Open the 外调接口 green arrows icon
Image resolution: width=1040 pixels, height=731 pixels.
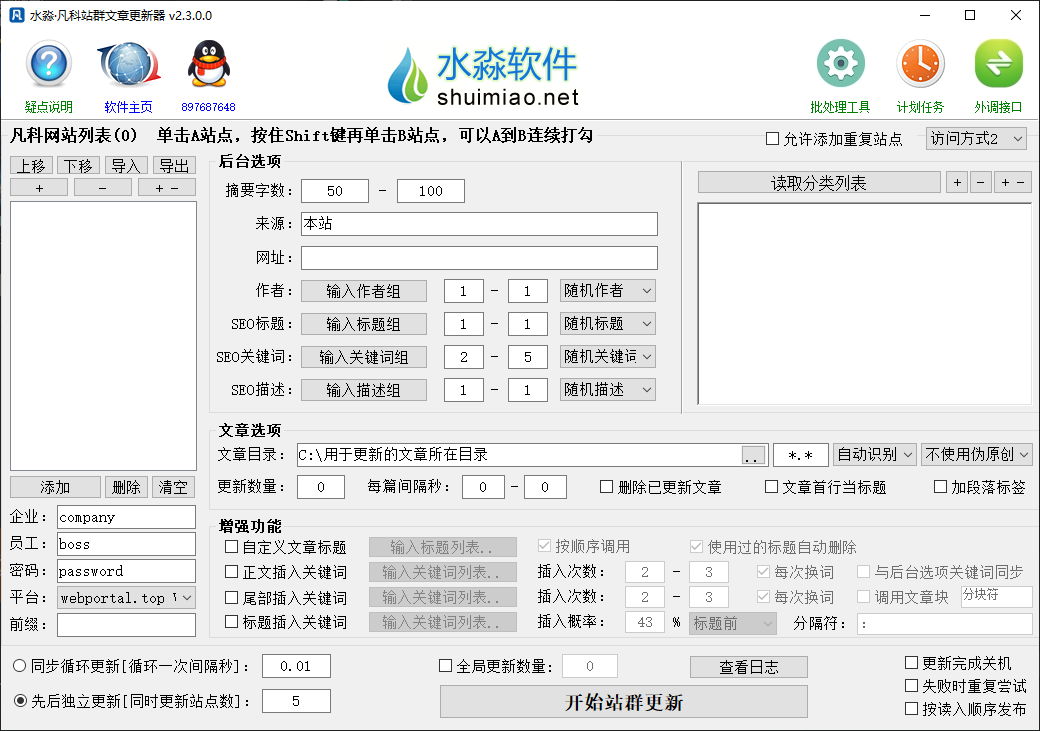point(998,64)
